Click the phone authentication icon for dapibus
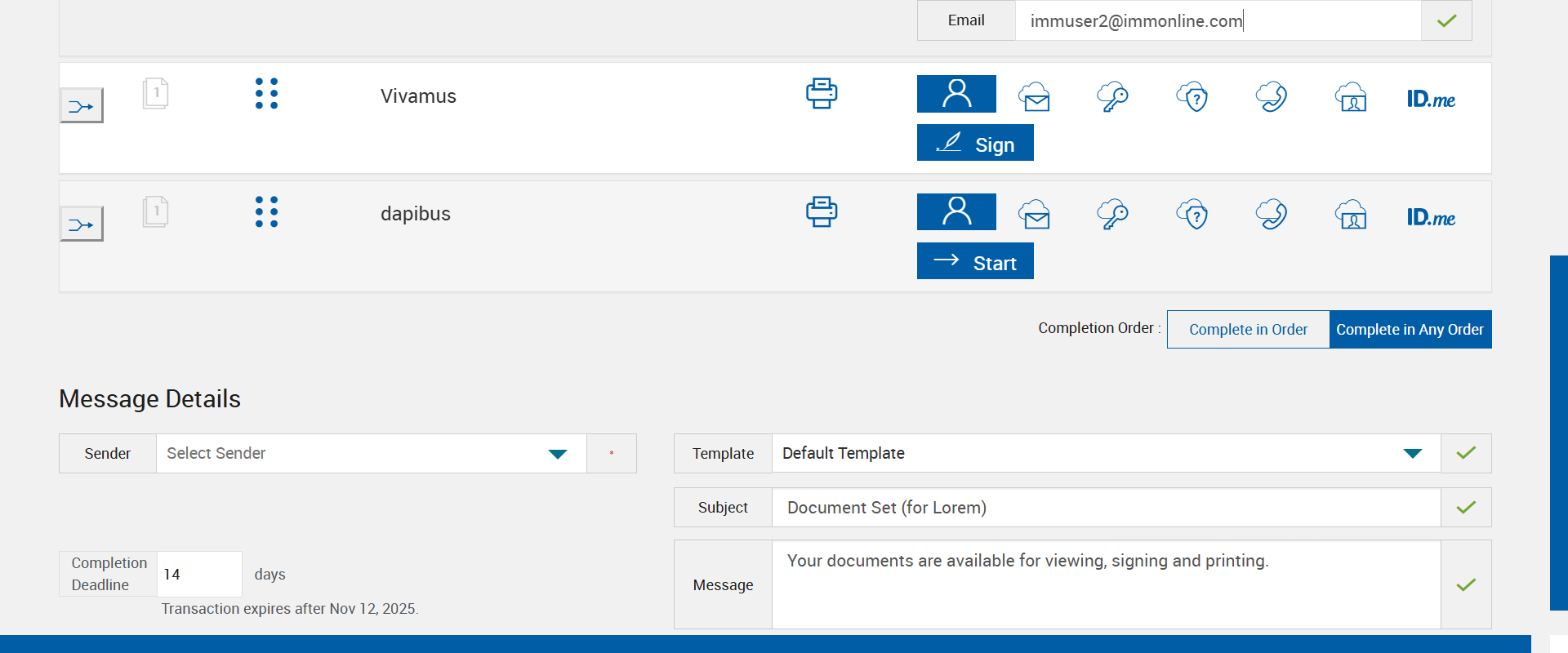The image size is (1568, 653). (1272, 215)
